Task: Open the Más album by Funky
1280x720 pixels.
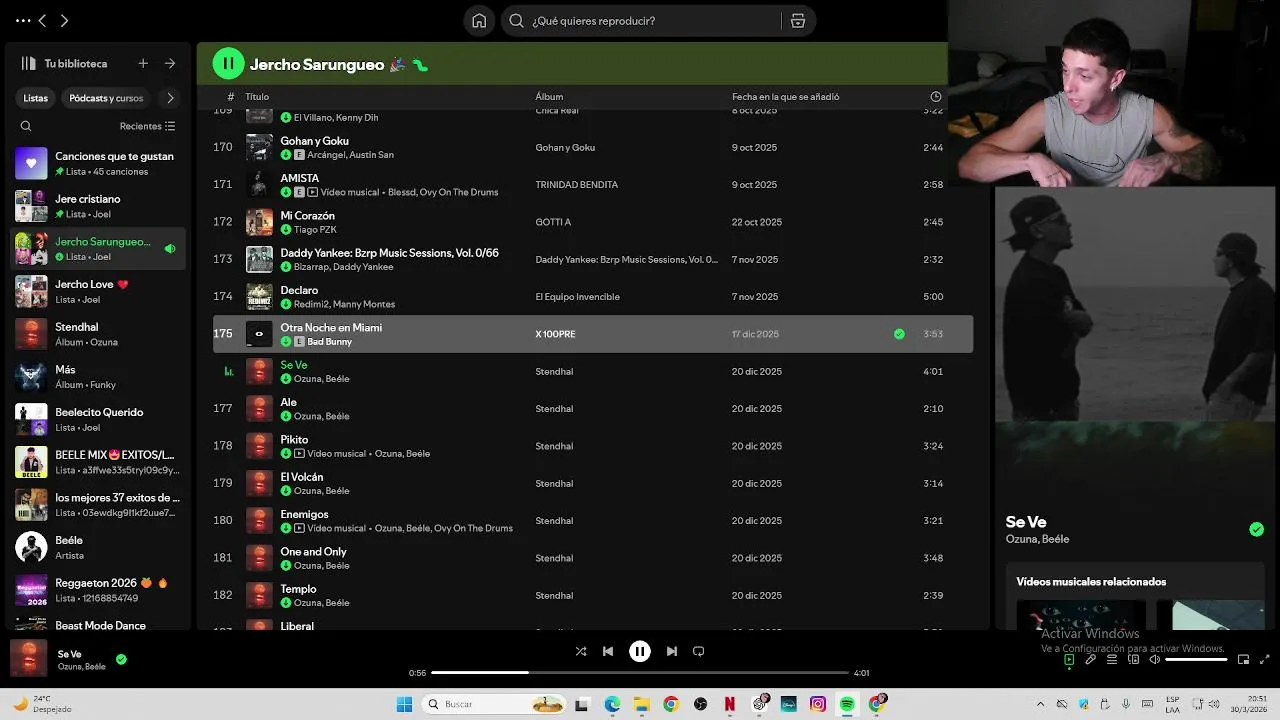Action: [x=98, y=377]
